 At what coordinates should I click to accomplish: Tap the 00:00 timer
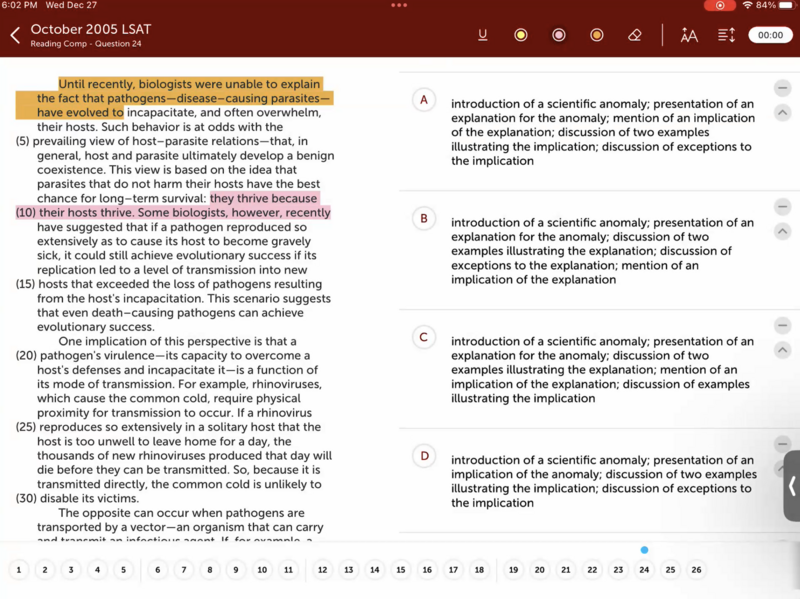[x=770, y=35]
